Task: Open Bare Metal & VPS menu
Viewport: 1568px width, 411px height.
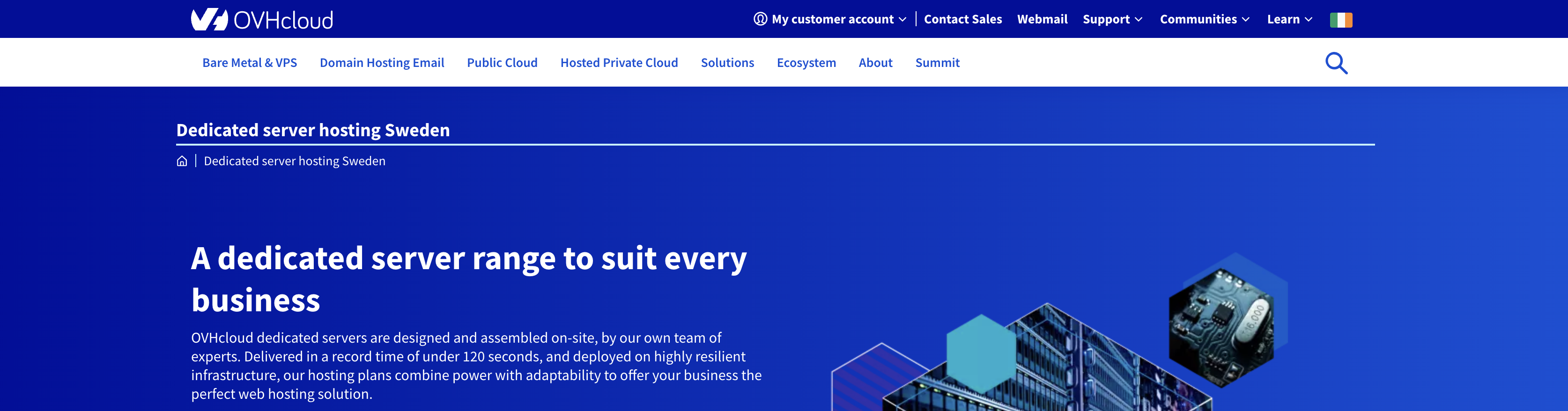Action: tap(250, 63)
